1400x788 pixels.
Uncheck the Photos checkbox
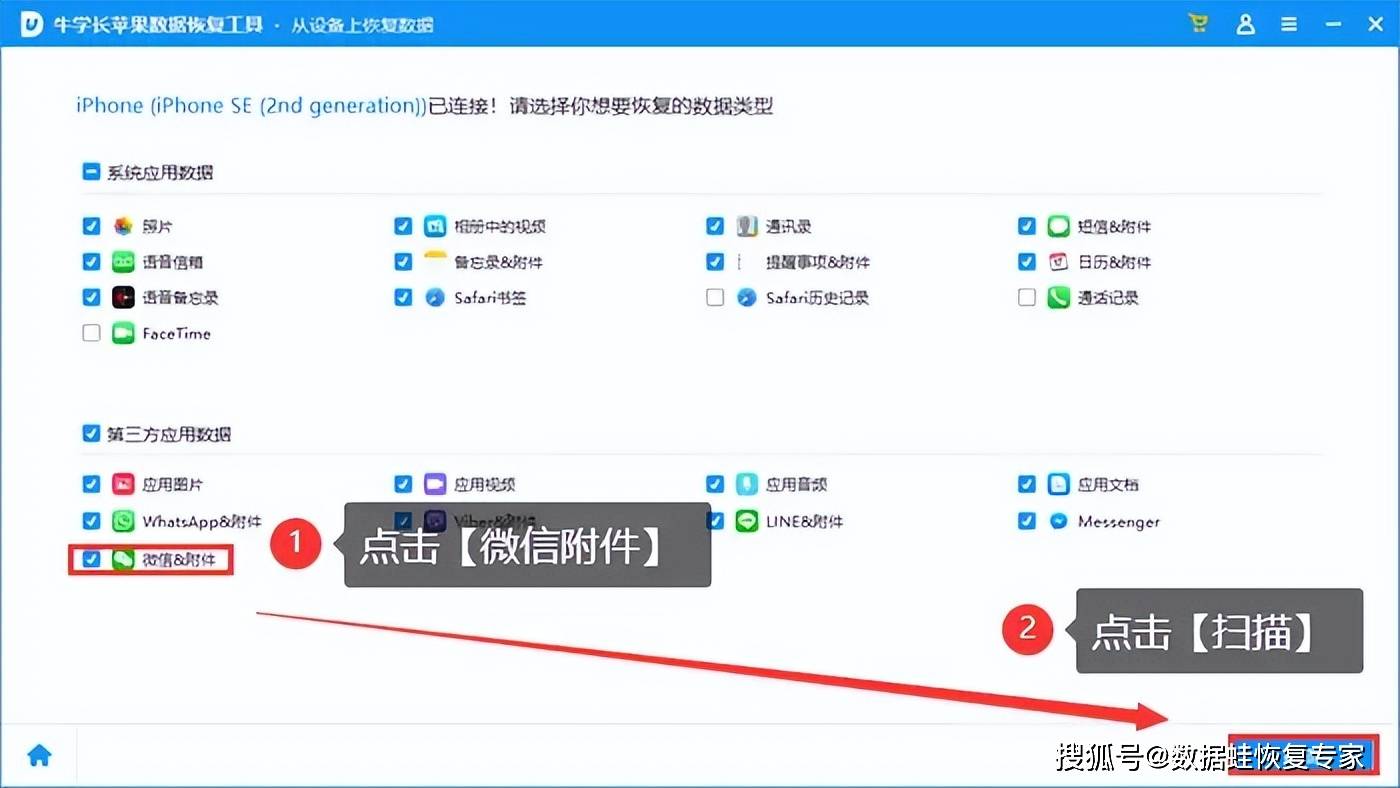coord(91,227)
